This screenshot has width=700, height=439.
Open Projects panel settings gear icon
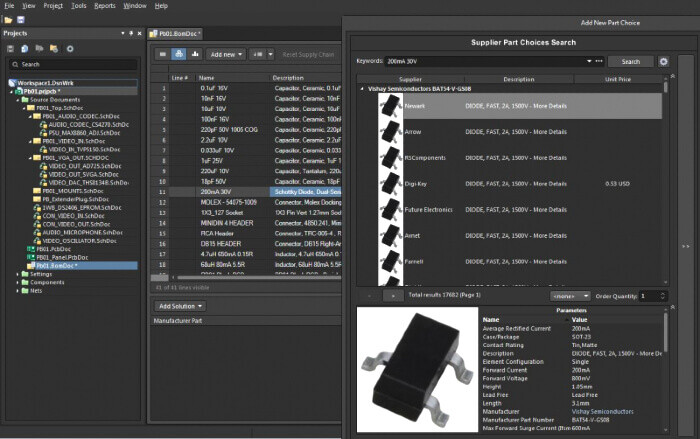click(70, 49)
